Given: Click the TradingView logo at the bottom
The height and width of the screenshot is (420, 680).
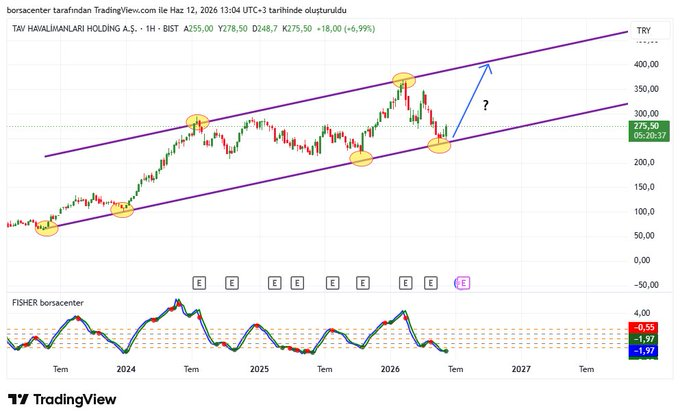Looking at the screenshot, I should (x=62, y=399).
